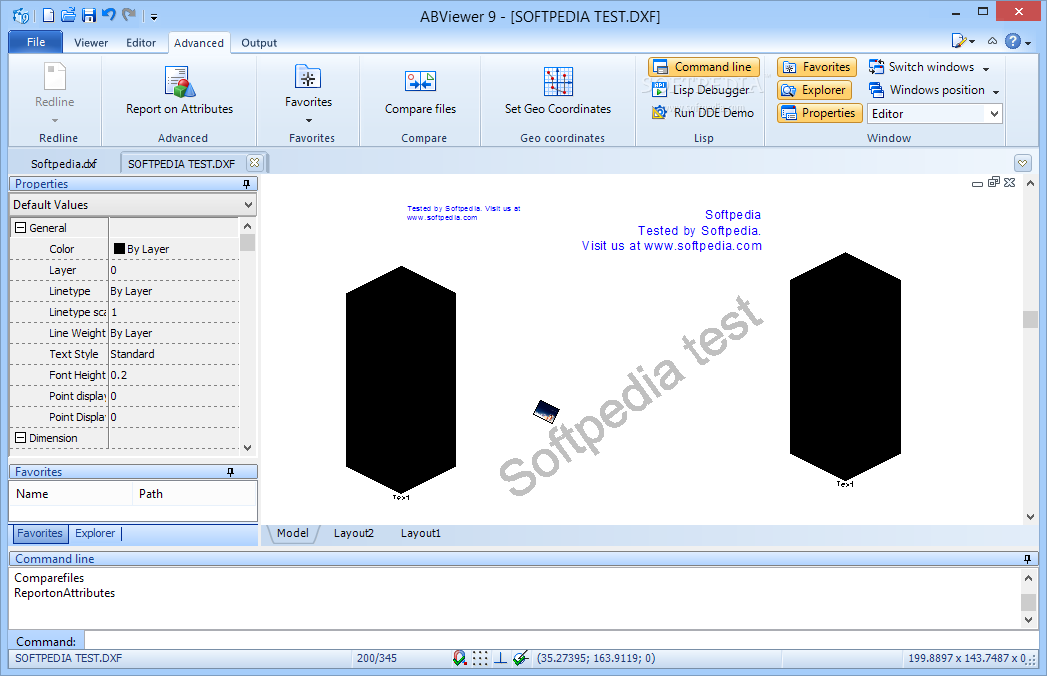Toggle the Explorer panel button
The height and width of the screenshot is (676, 1047).
point(815,90)
